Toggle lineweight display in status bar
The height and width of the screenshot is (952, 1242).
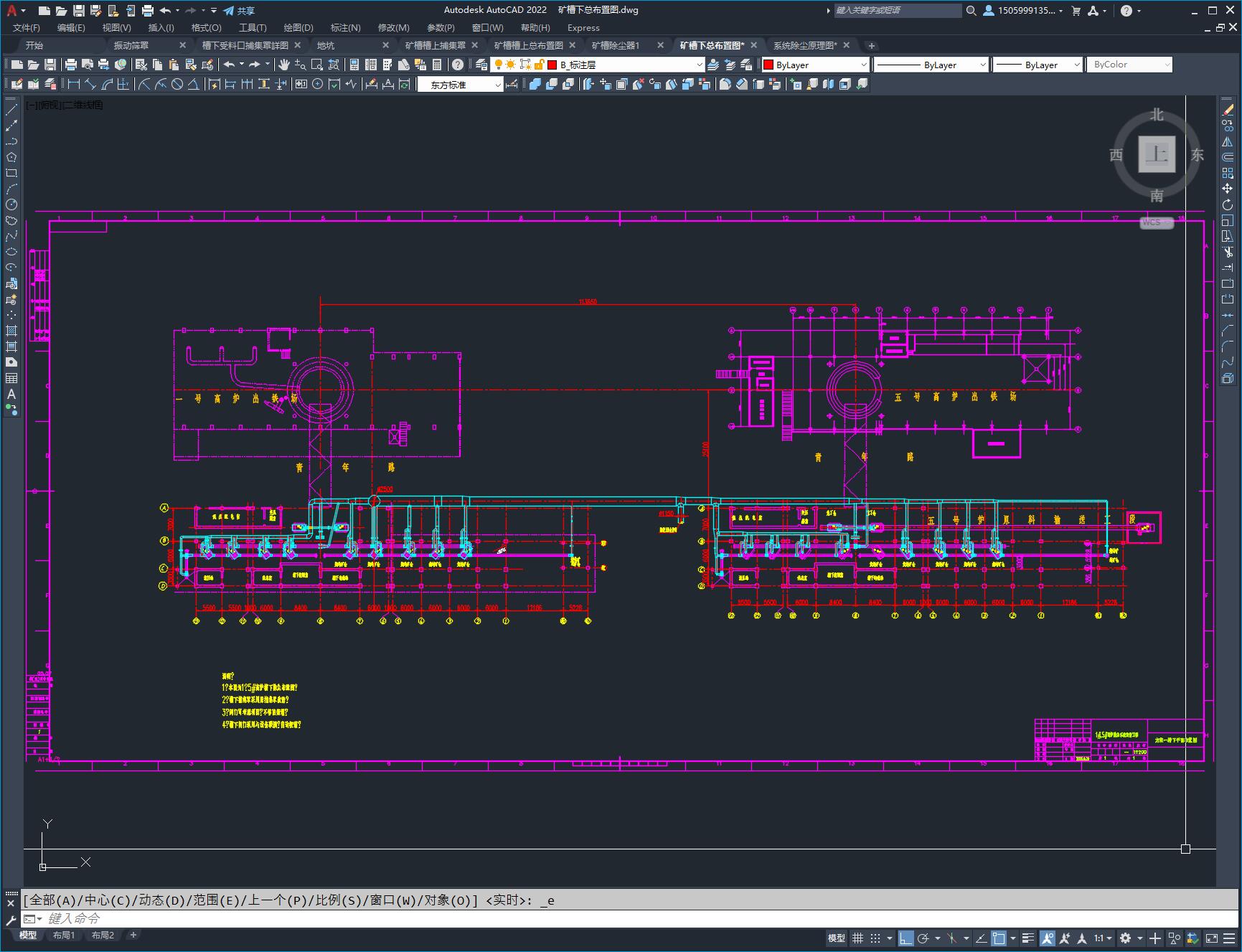1028,938
